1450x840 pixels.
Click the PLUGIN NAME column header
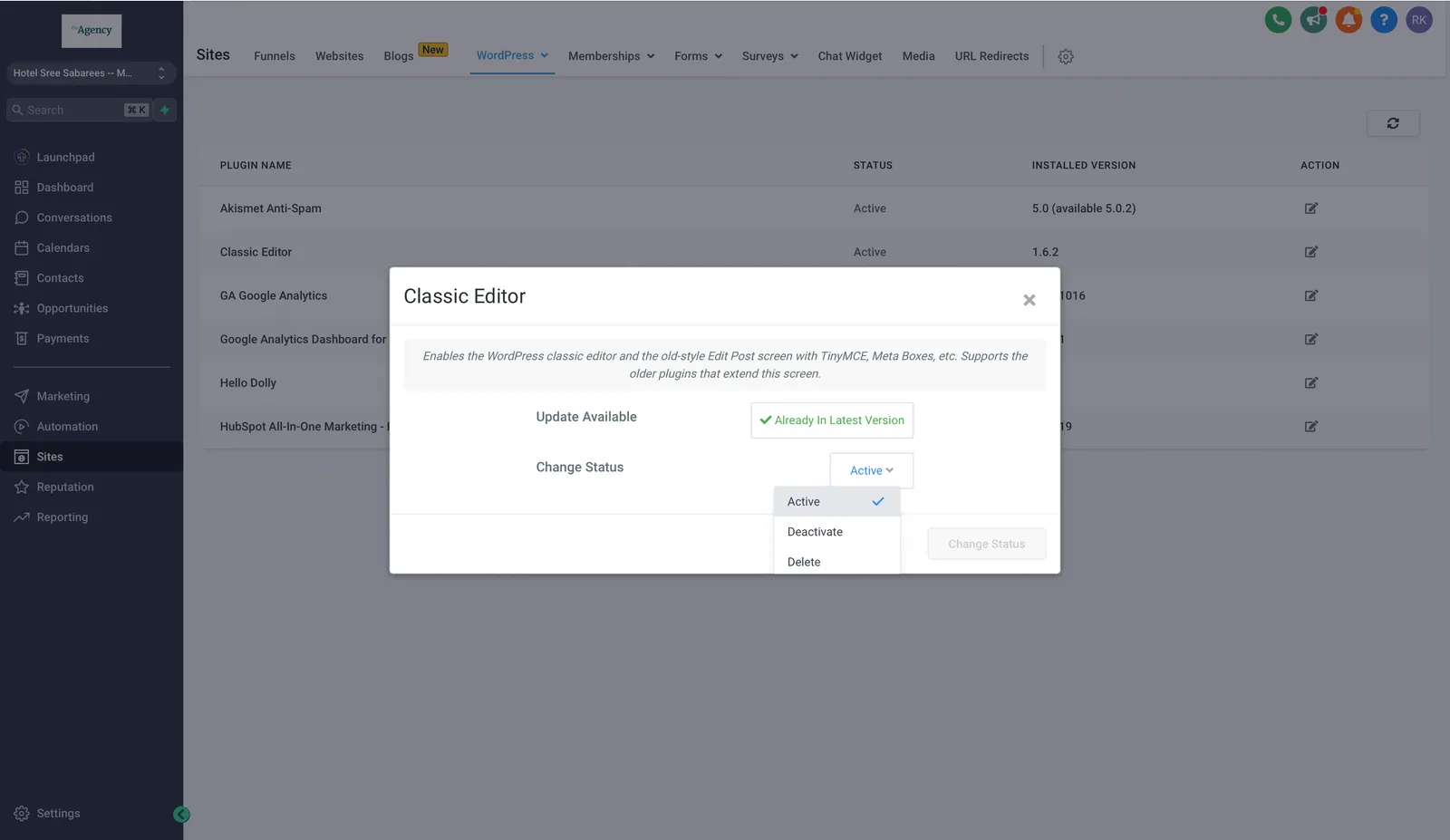pos(256,165)
